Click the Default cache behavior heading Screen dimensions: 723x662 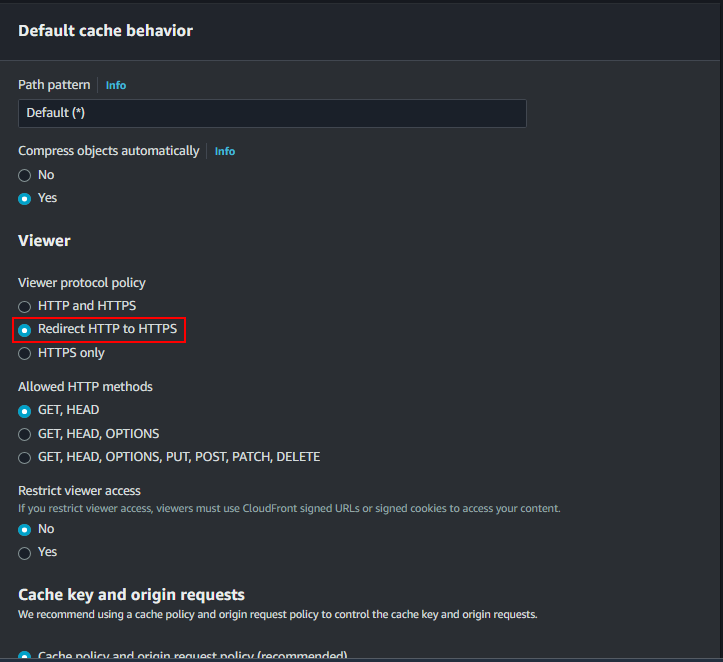[x=105, y=31]
